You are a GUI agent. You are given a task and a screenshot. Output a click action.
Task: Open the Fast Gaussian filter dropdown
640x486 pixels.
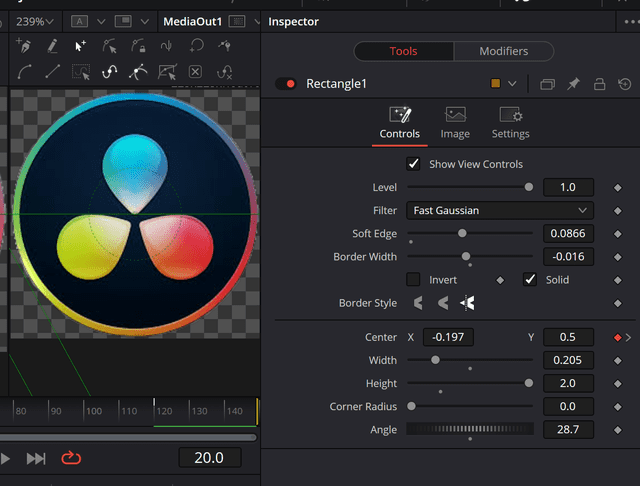pyautogui.click(x=500, y=211)
